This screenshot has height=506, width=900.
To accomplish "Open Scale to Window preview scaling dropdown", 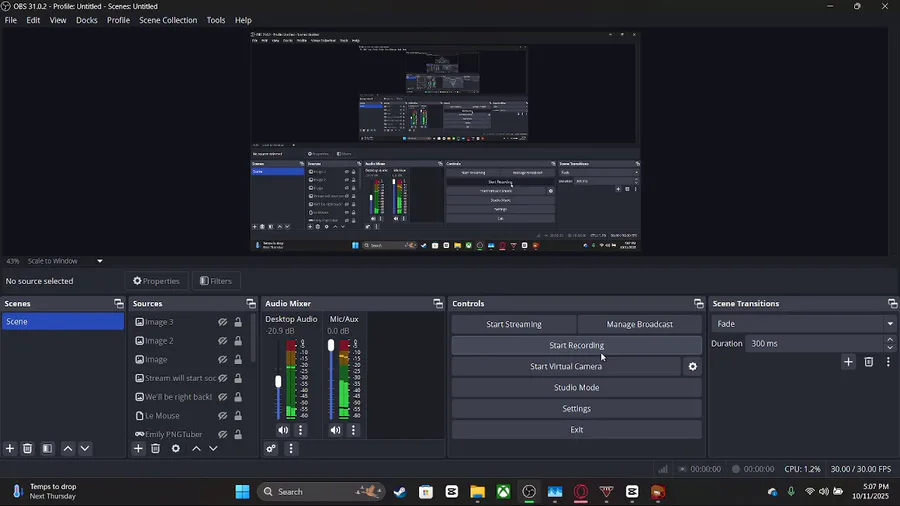I will (65, 261).
